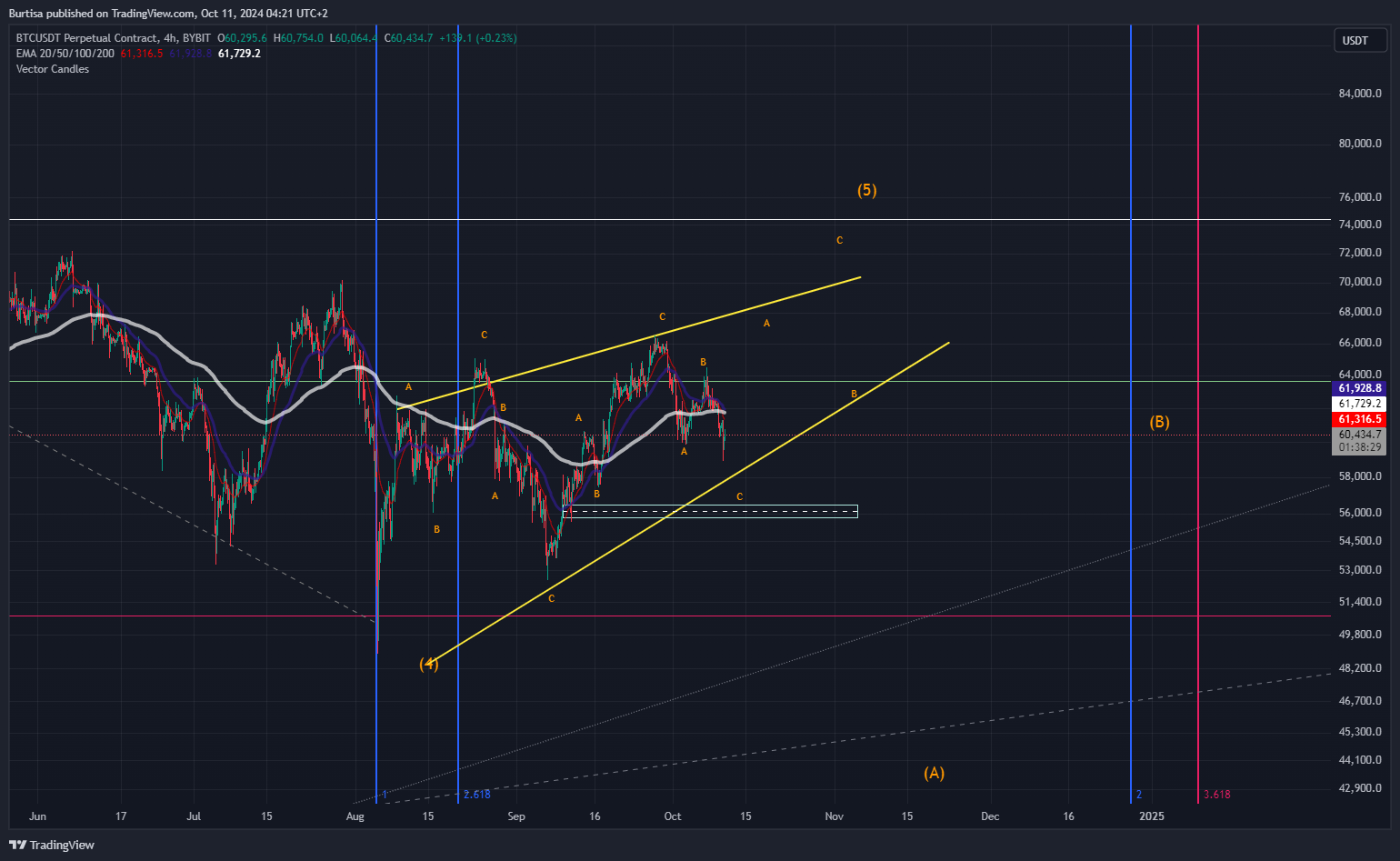Click the white 61,729.2 price label
Image resolution: width=1400 pixels, height=861 pixels.
click(x=1359, y=404)
